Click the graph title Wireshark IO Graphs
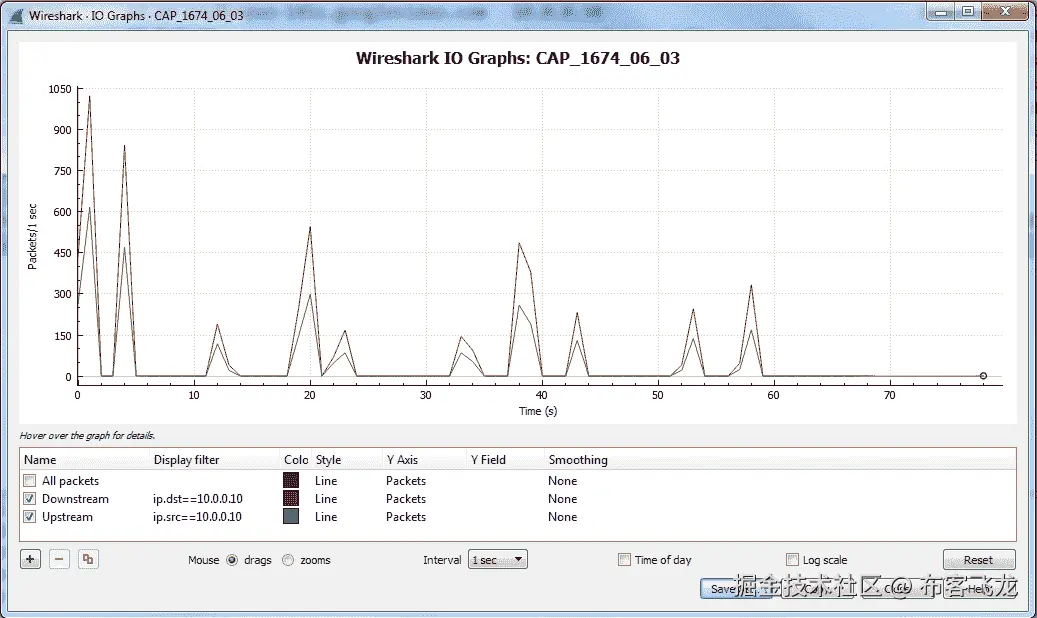Image resolution: width=1037 pixels, height=618 pixels. coord(518,58)
